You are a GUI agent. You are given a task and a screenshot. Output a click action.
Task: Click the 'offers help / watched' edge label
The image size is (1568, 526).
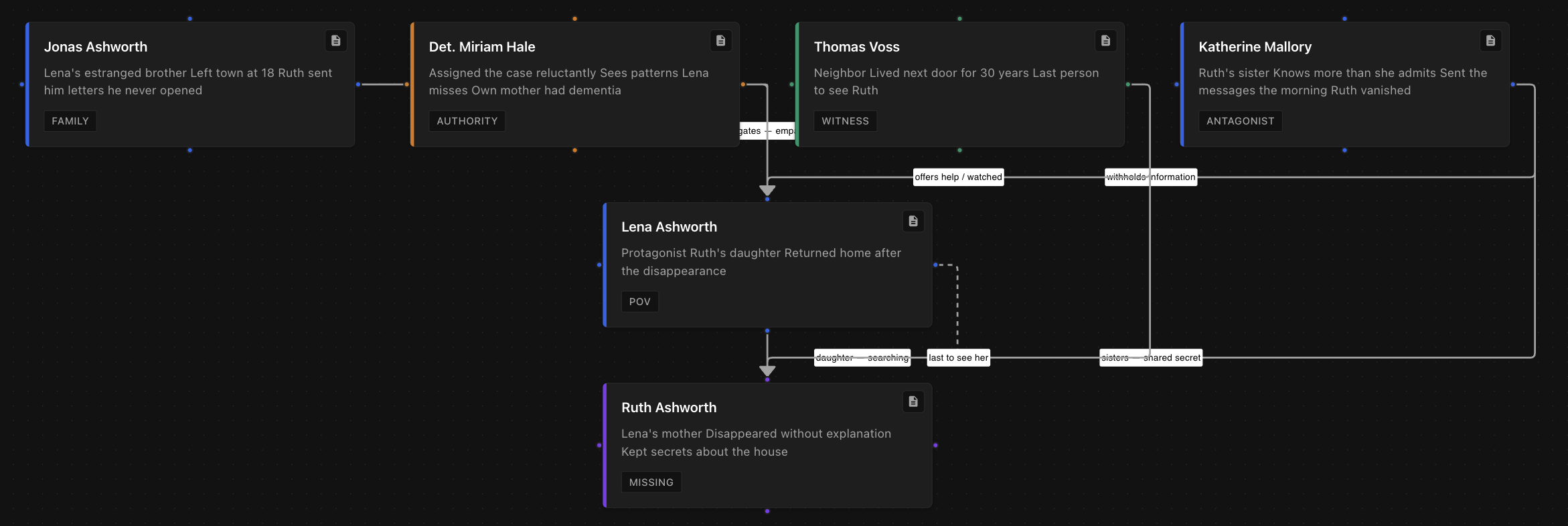pos(959,177)
